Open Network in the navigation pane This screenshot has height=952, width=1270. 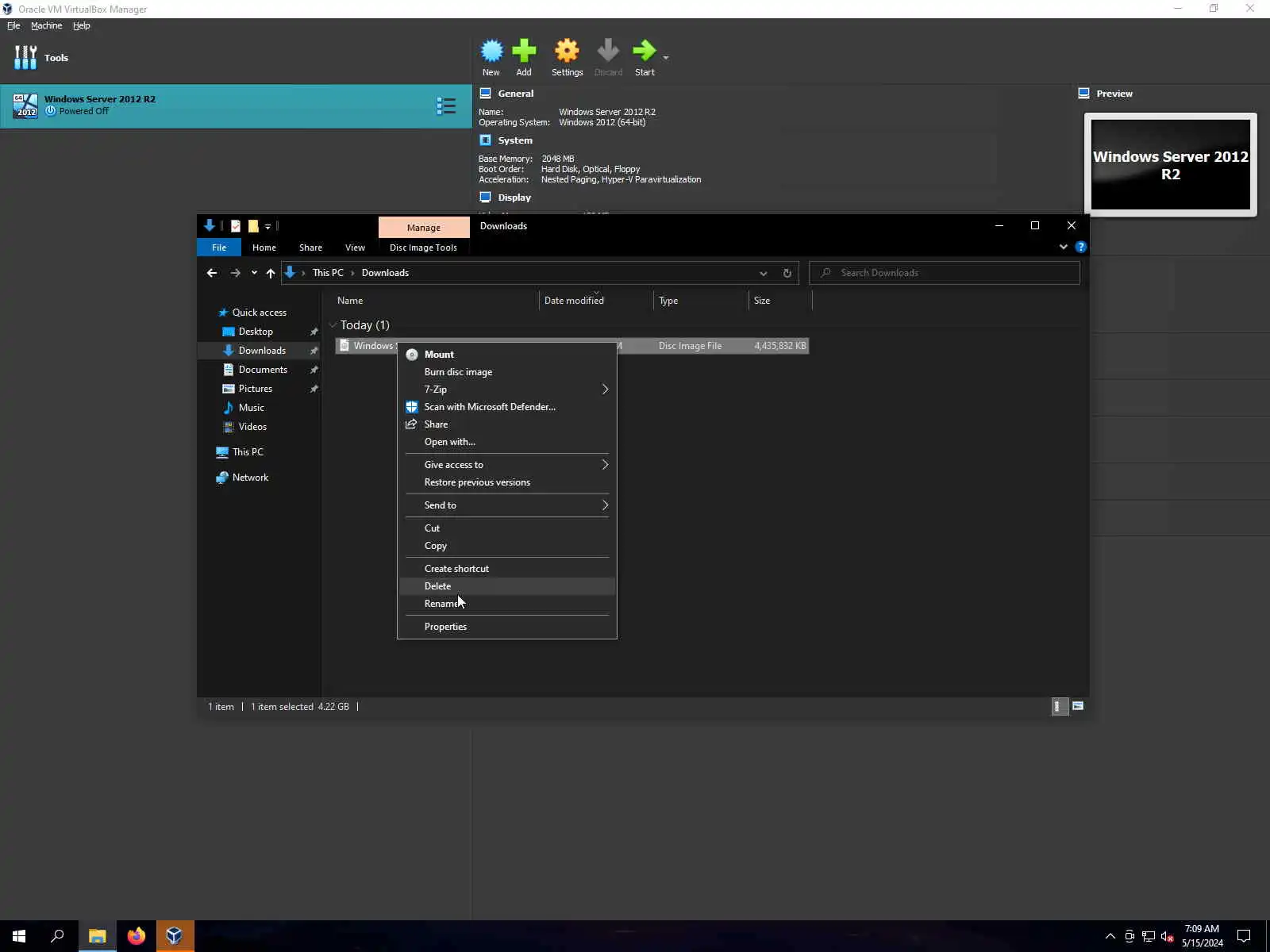(250, 478)
